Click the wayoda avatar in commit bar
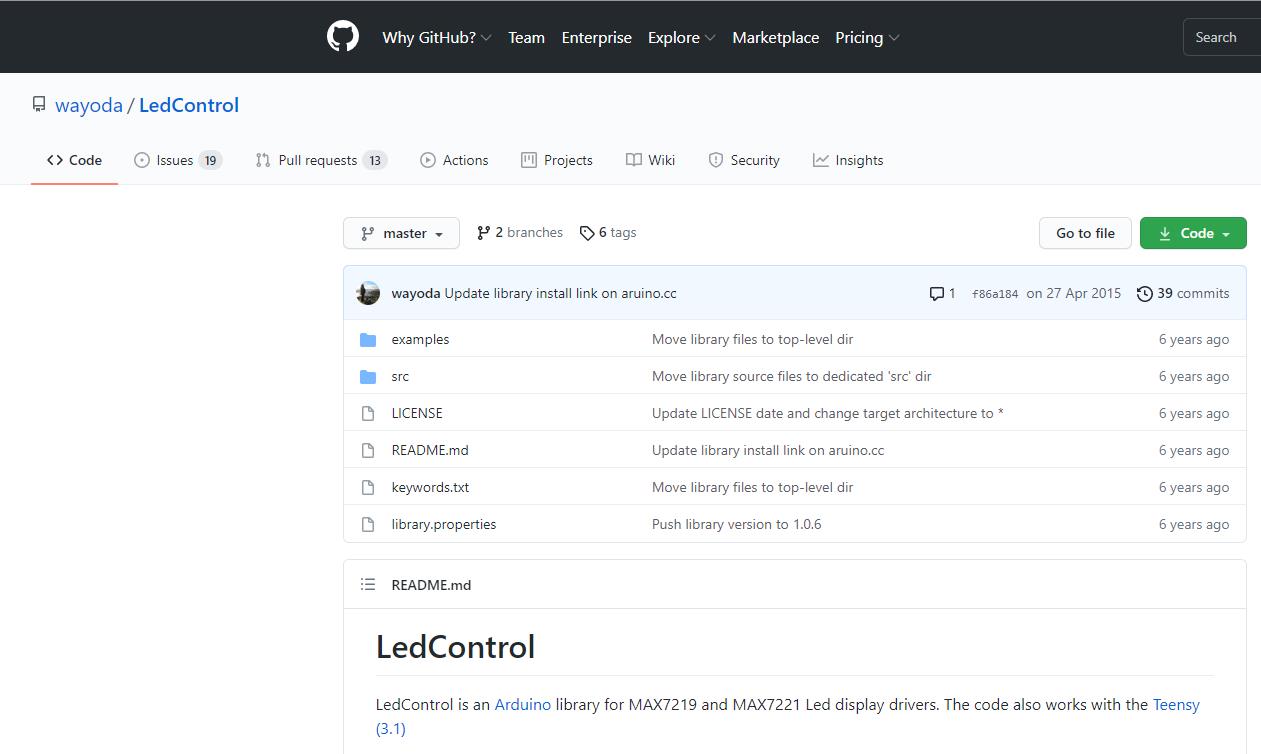 coord(368,293)
